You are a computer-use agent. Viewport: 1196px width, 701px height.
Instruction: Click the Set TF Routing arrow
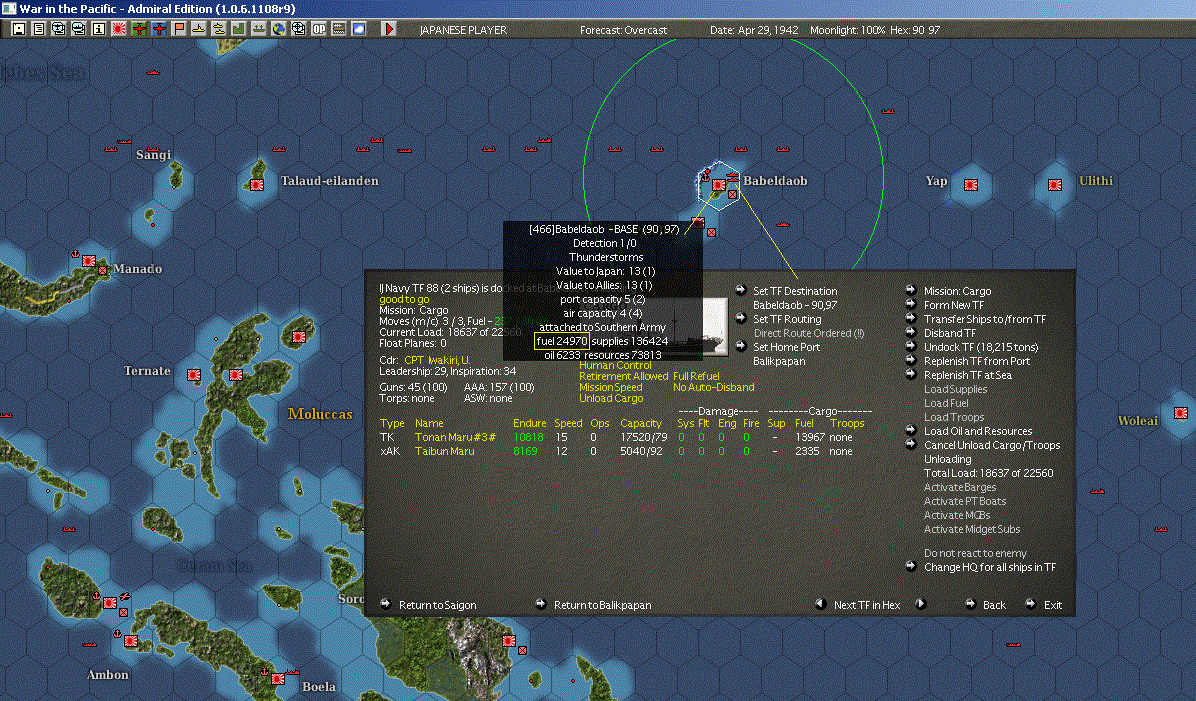click(x=741, y=318)
